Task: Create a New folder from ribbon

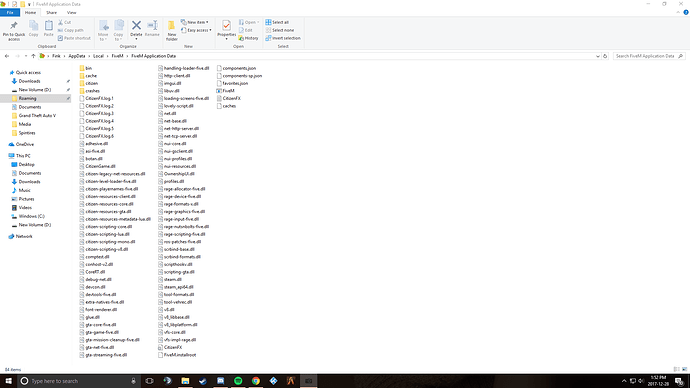Action: 172,30
